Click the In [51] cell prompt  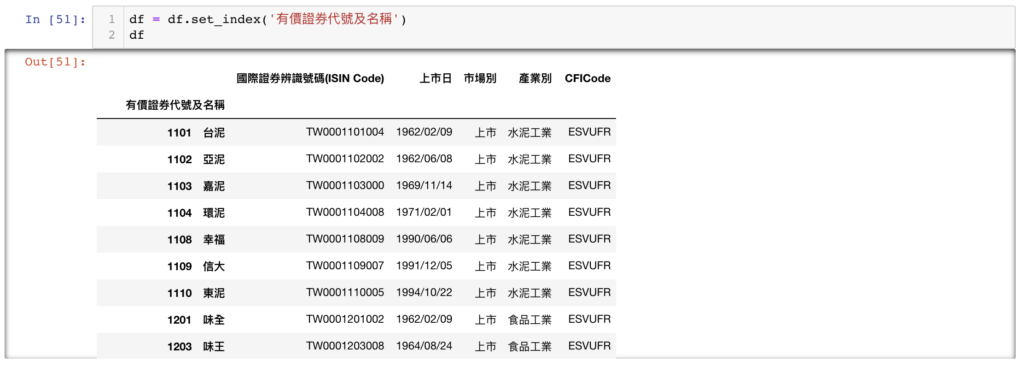coord(55,19)
